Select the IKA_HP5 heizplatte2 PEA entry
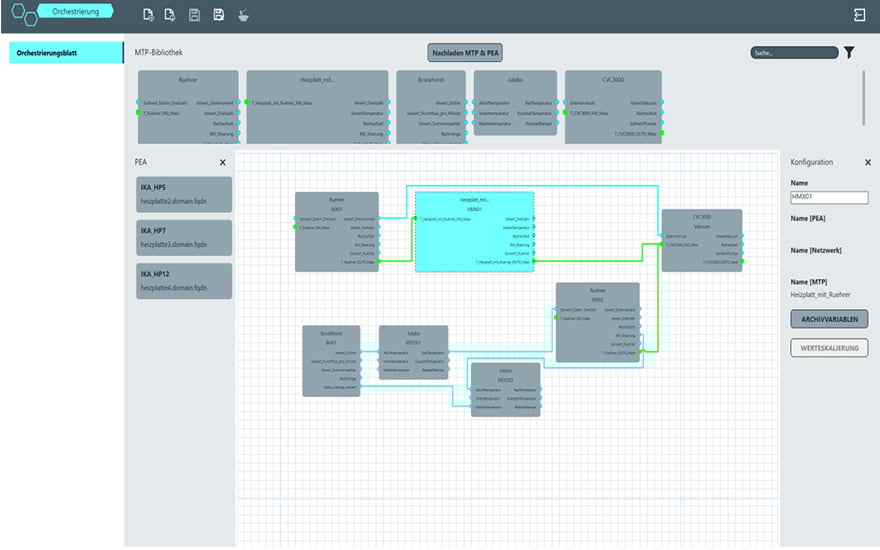The image size is (880, 550). click(184, 194)
